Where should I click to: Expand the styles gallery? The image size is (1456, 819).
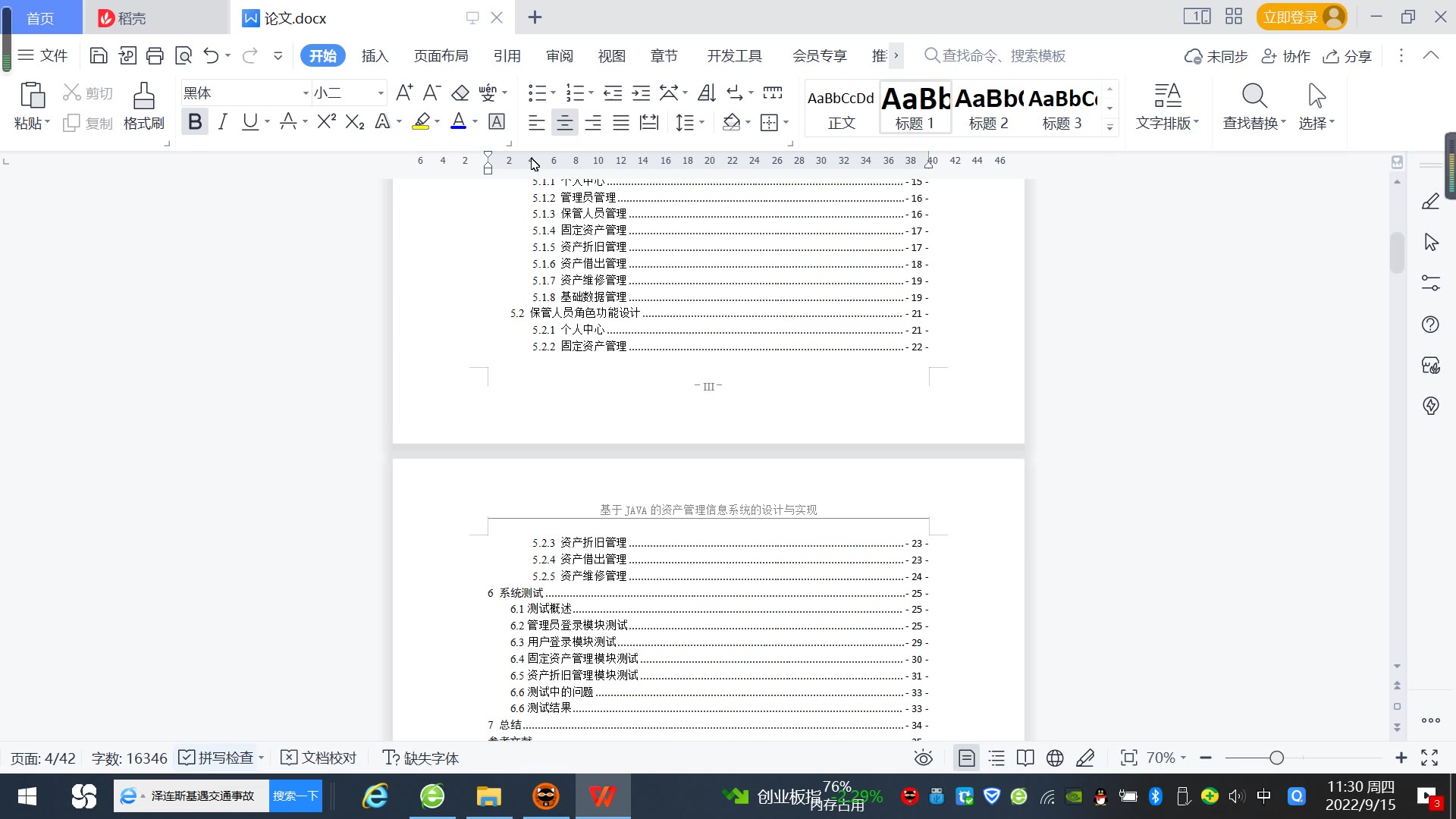pyautogui.click(x=1109, y=127)
